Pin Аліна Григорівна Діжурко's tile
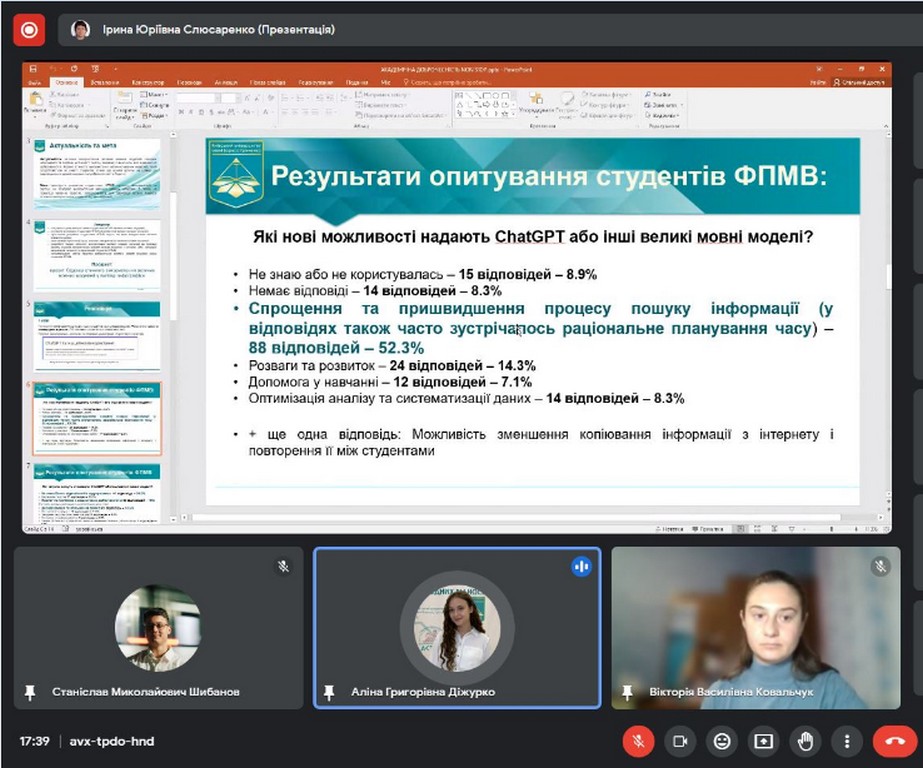The width and height of the screenshot is (923, 768). click(330, 692)
